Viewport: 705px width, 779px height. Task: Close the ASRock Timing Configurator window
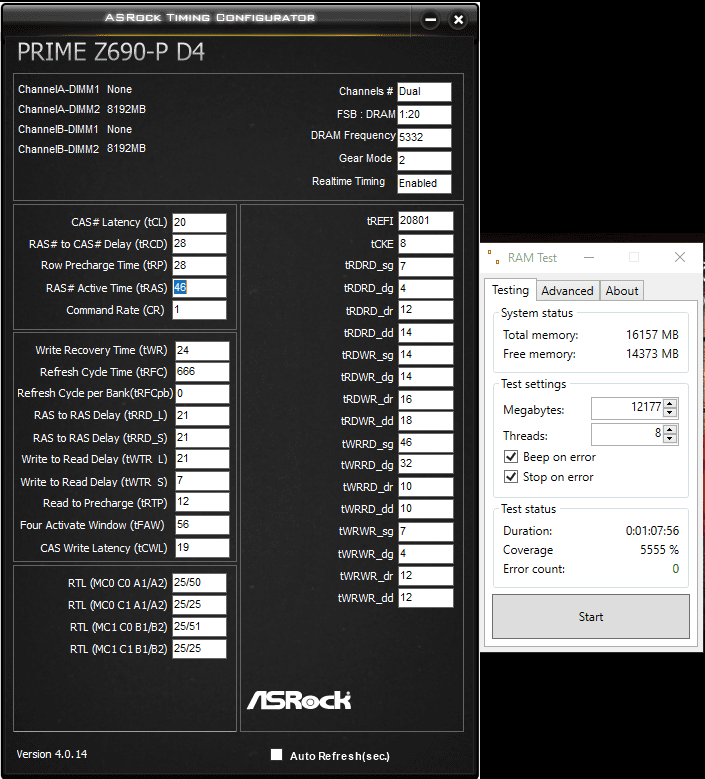(458, 20)
